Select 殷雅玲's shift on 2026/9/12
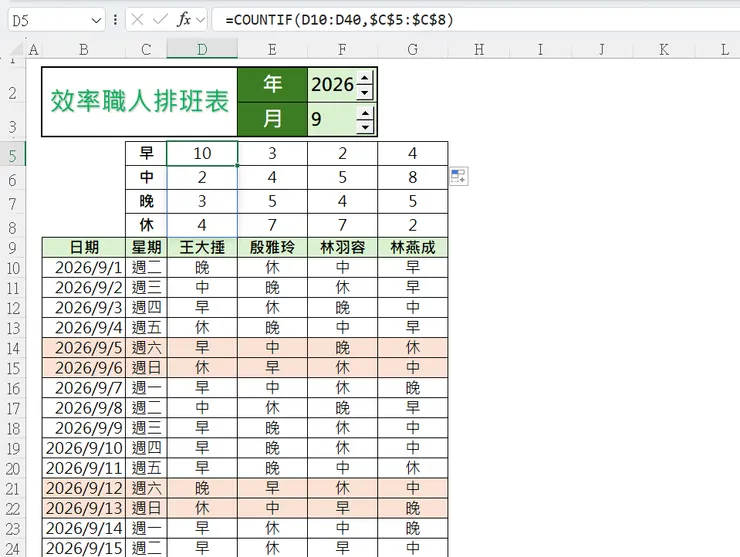Image resolution: width=740 pixels, height=557 pixels. click(272, 488)
